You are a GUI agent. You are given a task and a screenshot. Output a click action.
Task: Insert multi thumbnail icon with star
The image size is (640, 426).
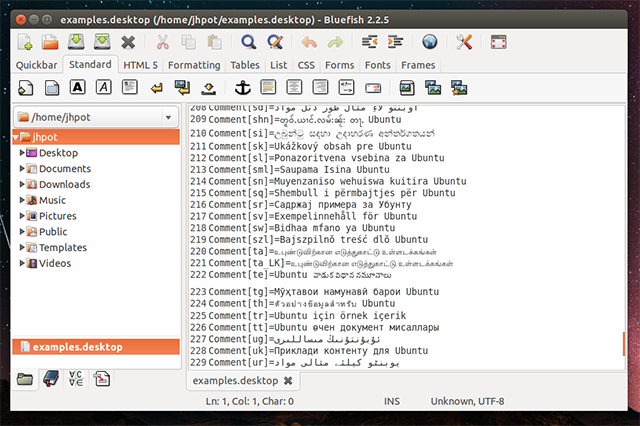click(459, 88)
